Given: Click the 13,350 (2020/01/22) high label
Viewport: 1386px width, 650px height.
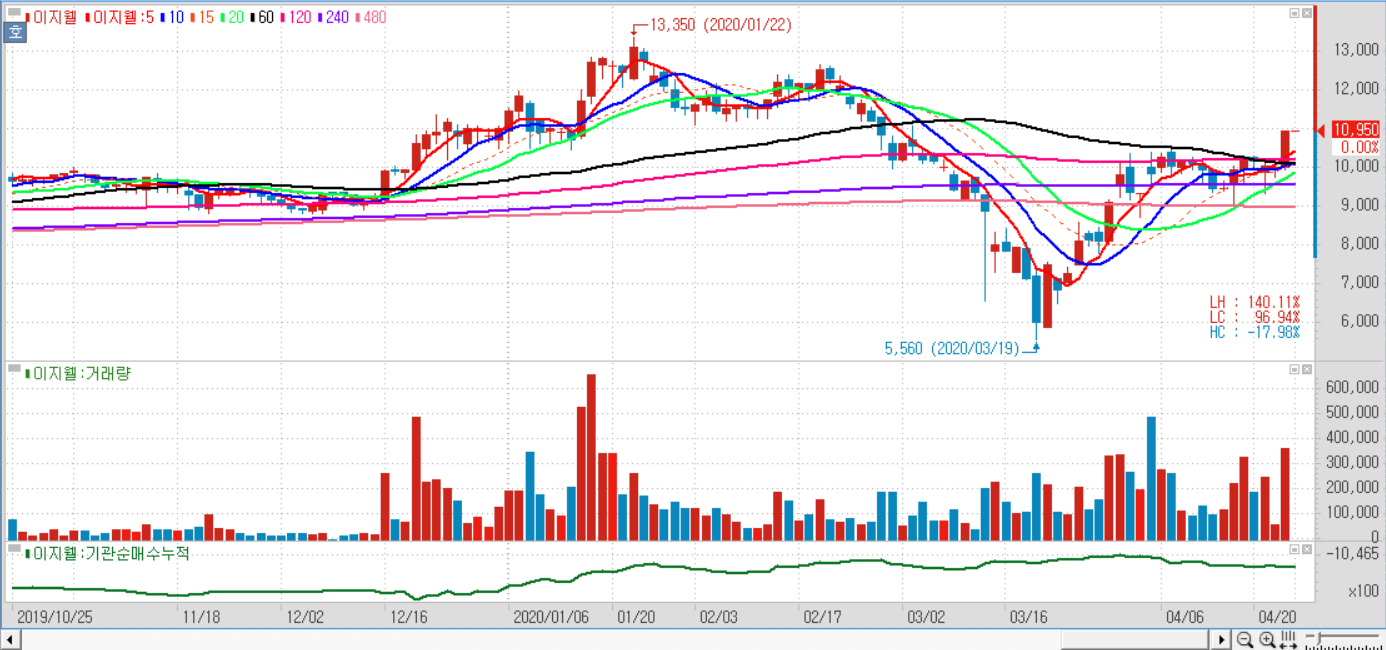Looking at the screenshot, I should (x=720, y=25).
